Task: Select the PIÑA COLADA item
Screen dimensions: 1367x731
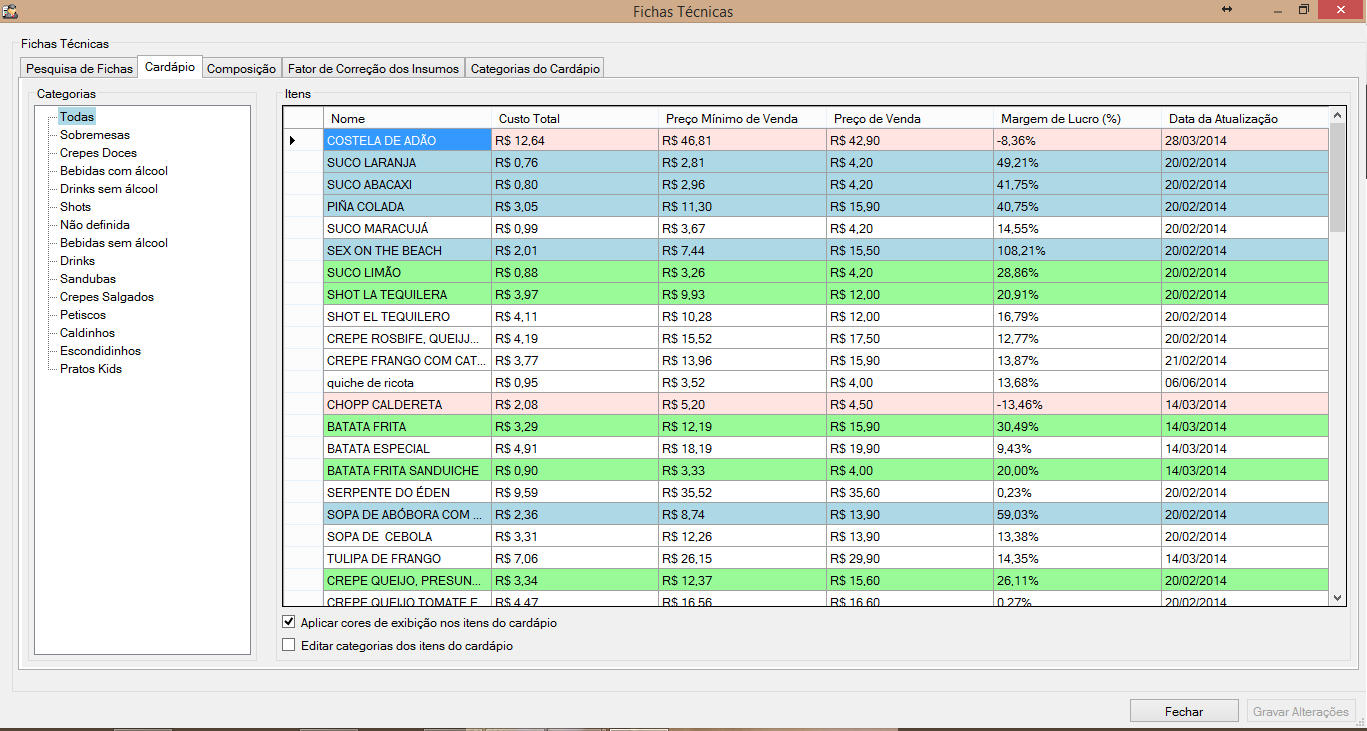Action: coord(407,207)
